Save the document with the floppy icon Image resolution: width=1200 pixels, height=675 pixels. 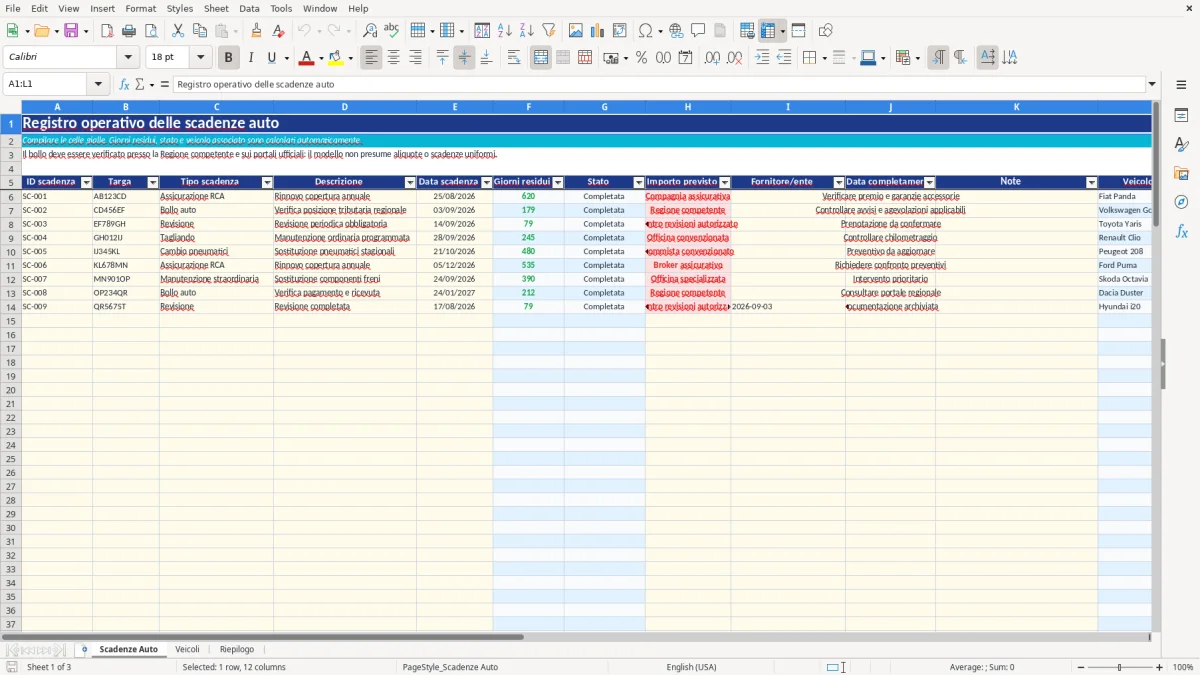tap(71, 31)
